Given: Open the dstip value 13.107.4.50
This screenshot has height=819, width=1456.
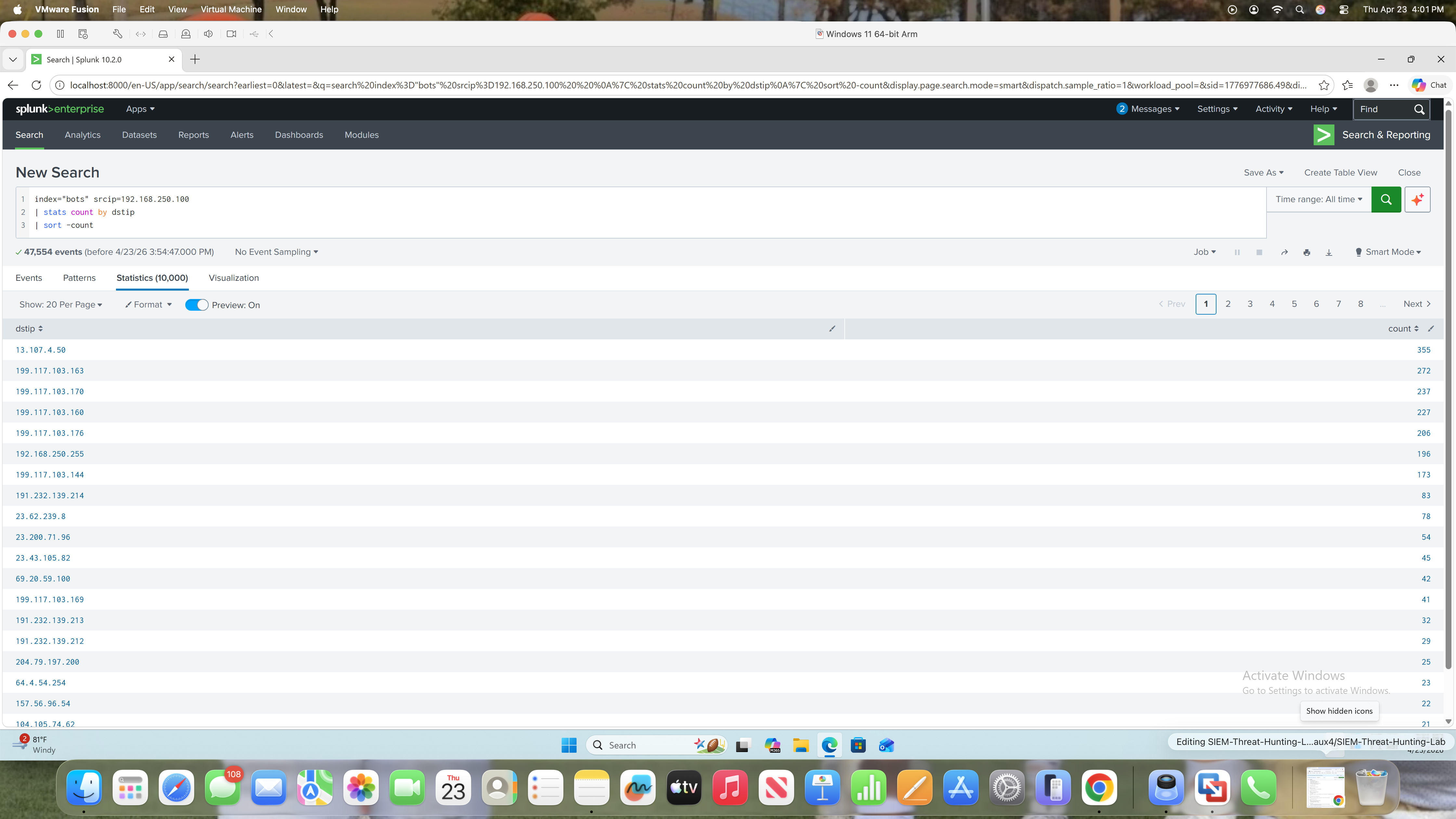Looking at the screenshot, I should 41,350.
